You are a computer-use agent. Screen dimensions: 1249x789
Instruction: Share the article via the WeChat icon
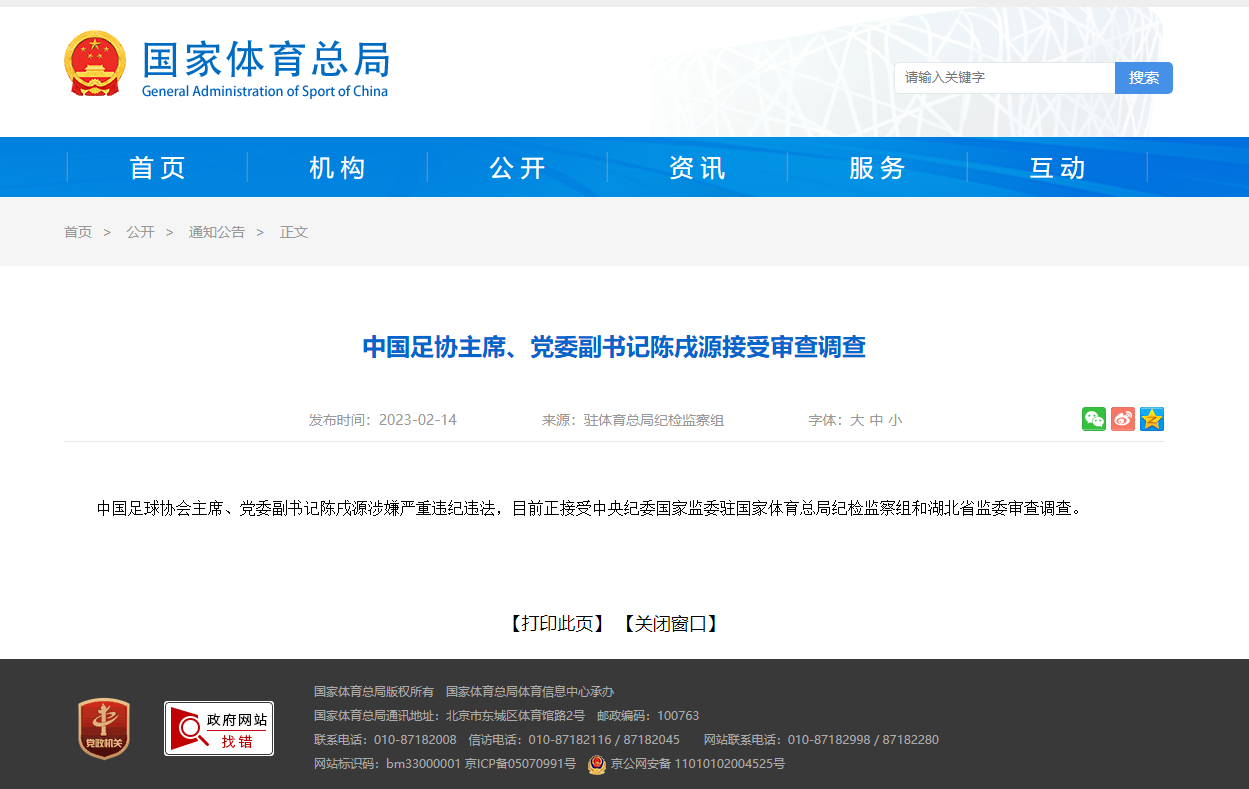pyautogui.click(x=1094, y=419)
